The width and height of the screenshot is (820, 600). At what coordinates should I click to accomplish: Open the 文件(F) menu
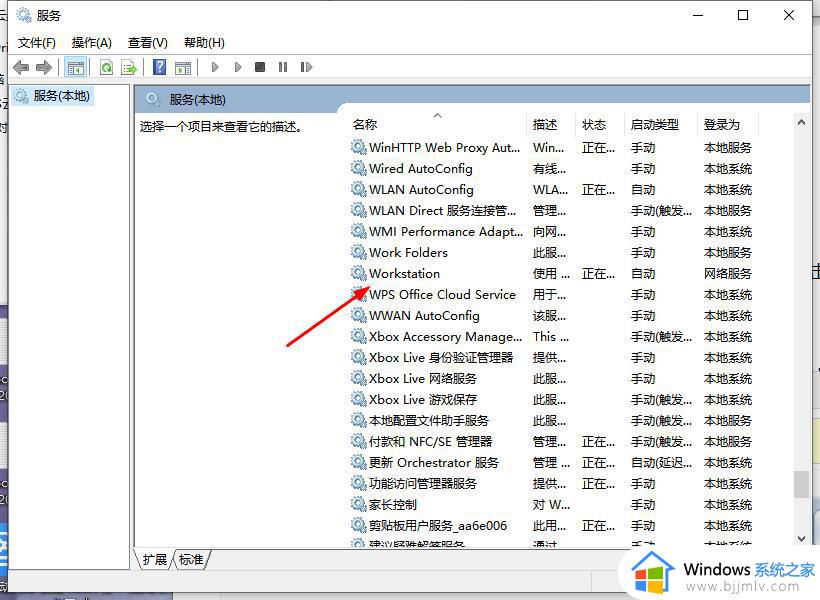[37, 42]
